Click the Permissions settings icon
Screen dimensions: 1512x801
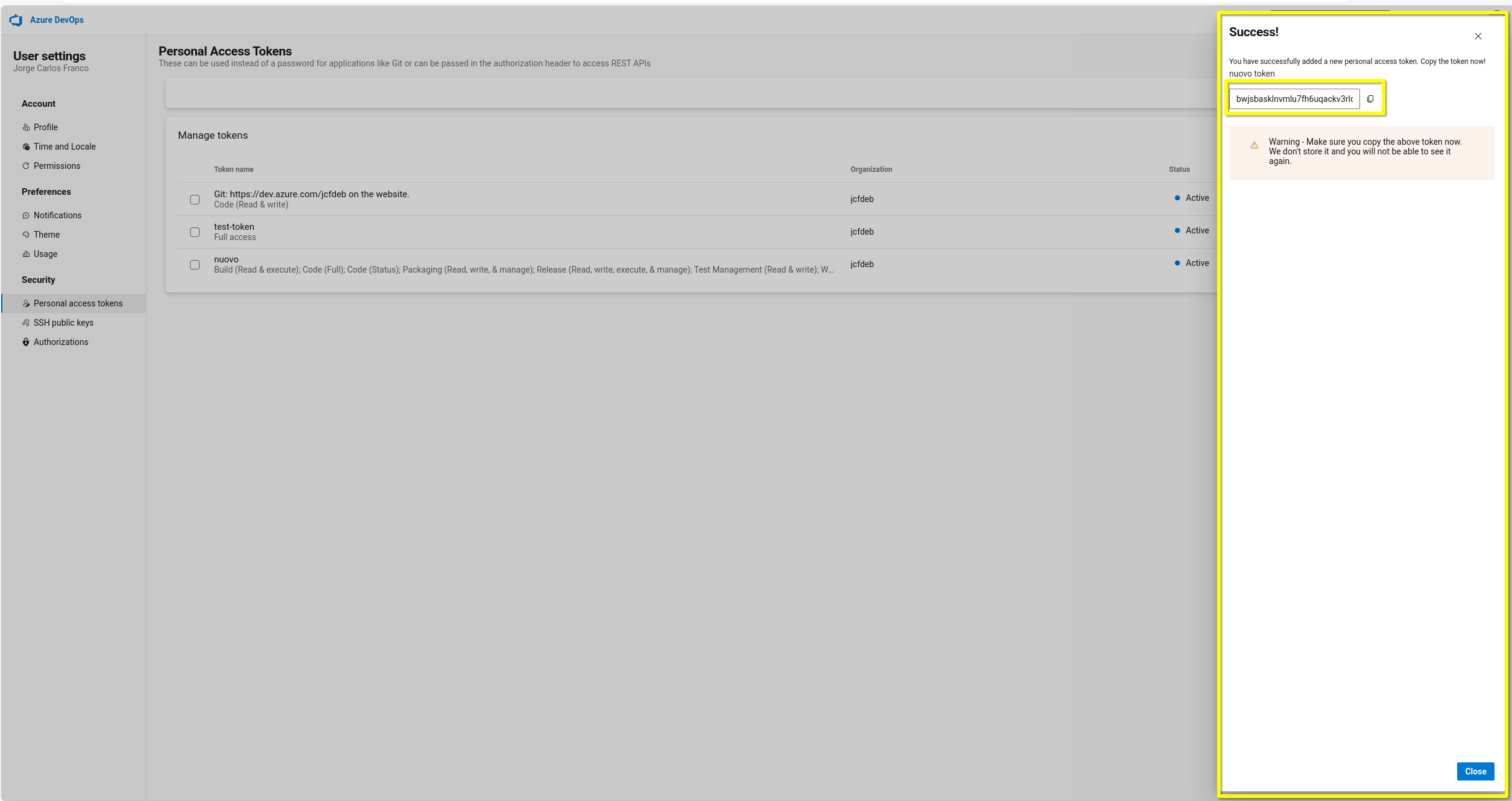[27, 166]
